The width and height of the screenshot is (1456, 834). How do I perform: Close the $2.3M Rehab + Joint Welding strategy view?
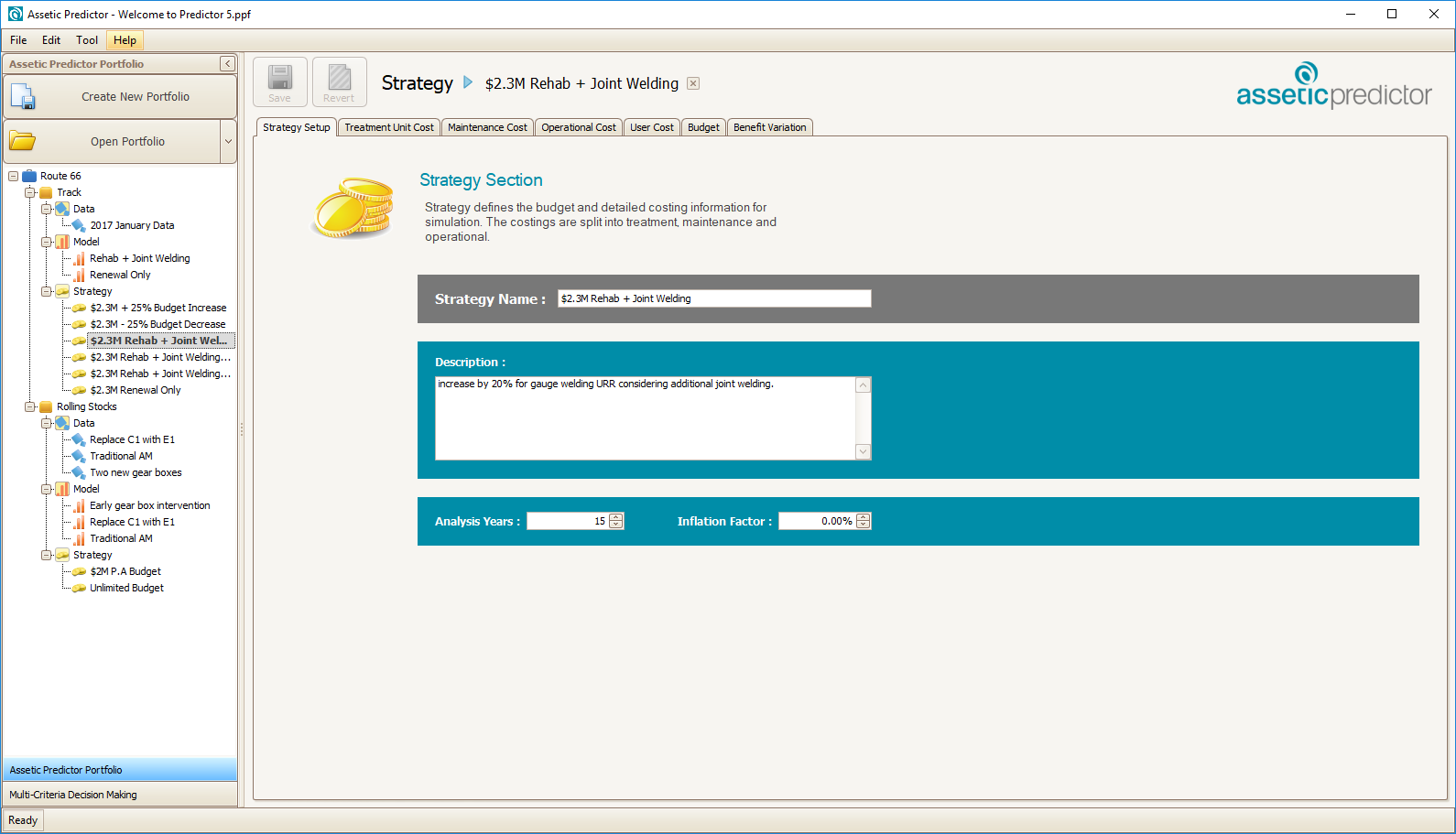[693, 83]
